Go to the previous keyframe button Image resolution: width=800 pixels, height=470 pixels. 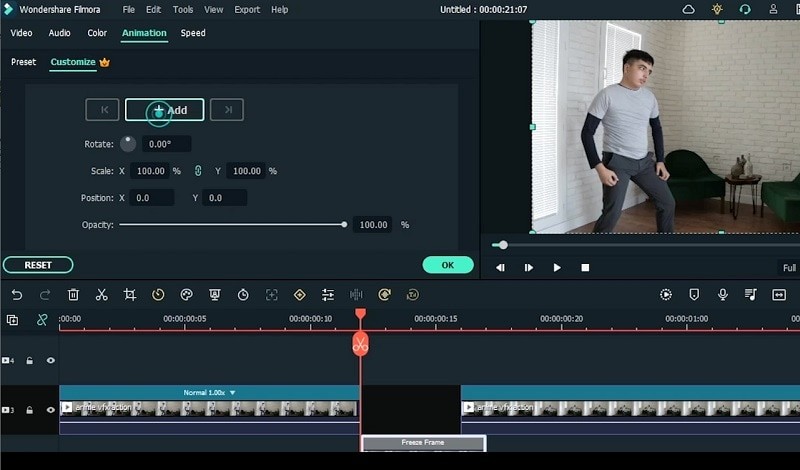click(102, 110)
